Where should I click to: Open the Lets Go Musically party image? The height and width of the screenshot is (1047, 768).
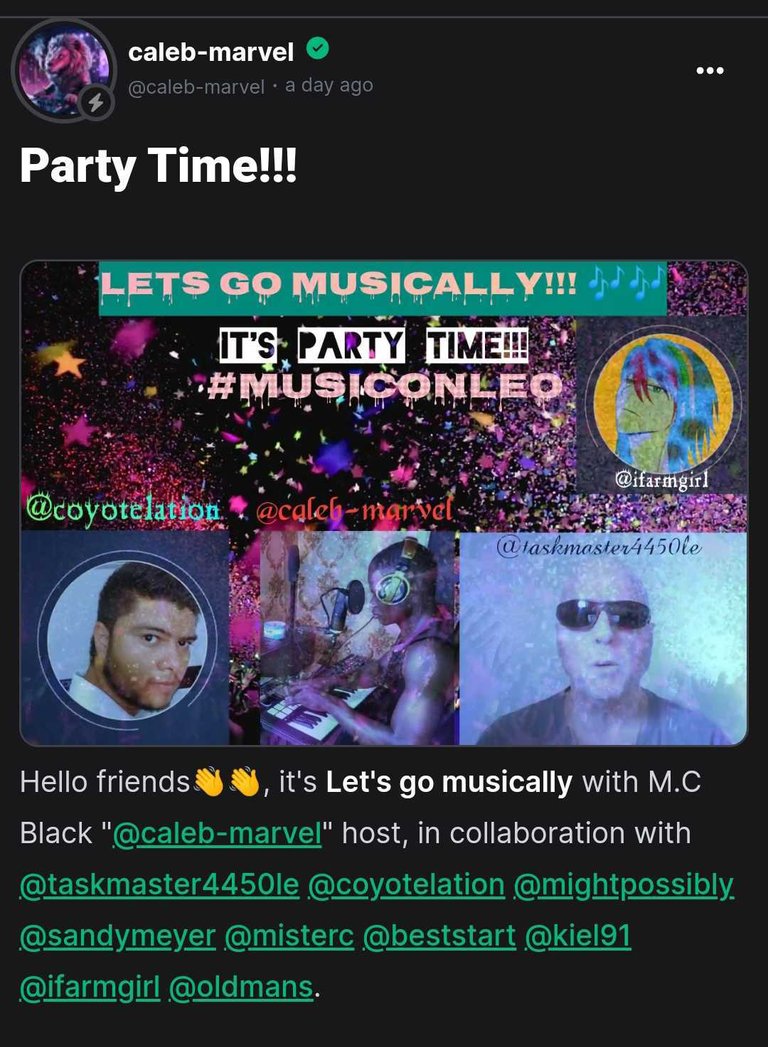tap(383, 502)
